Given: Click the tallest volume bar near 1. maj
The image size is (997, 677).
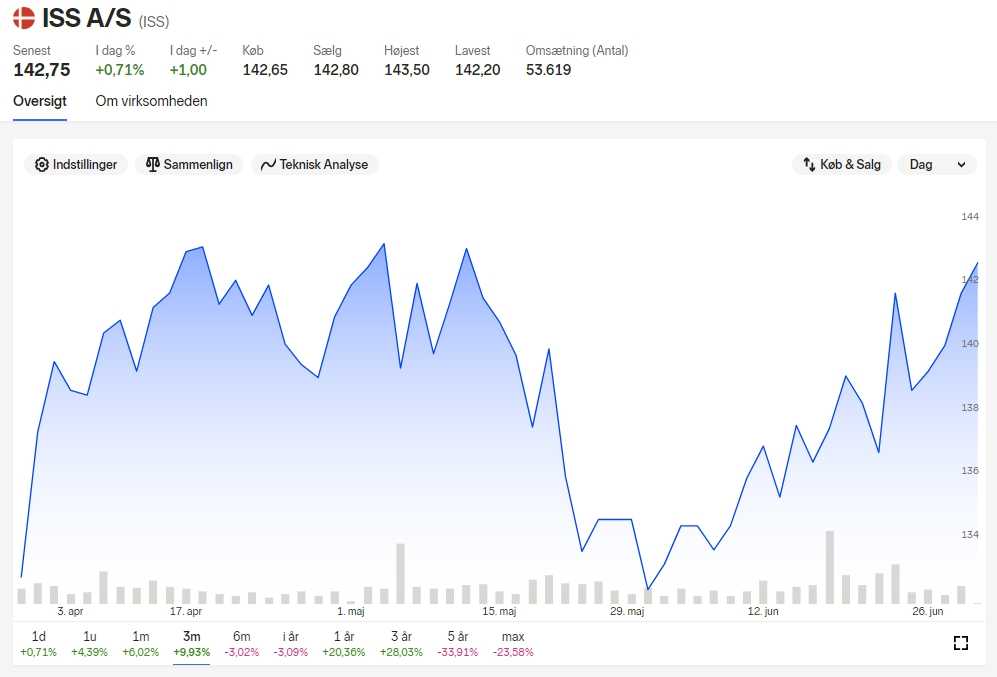Looking at the screenshot, I should pyautogui.click(x=401, y=573).
